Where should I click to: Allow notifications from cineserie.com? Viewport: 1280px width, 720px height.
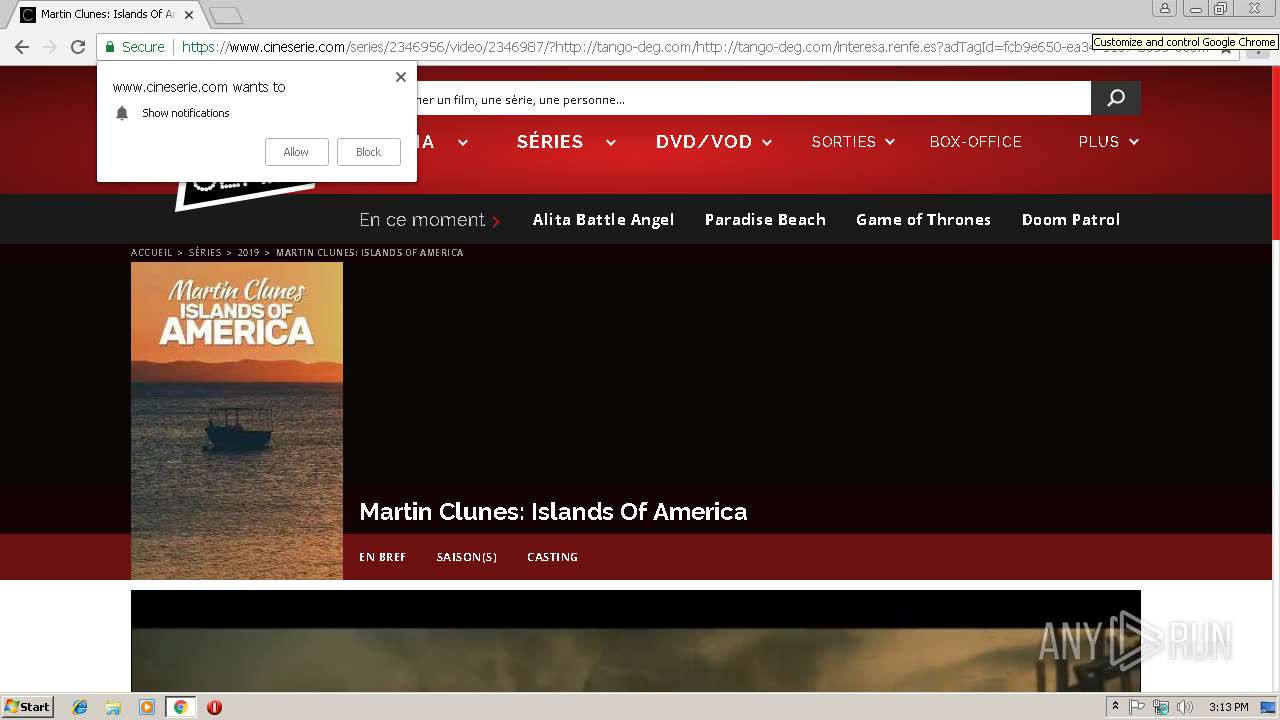coord(296,152)
